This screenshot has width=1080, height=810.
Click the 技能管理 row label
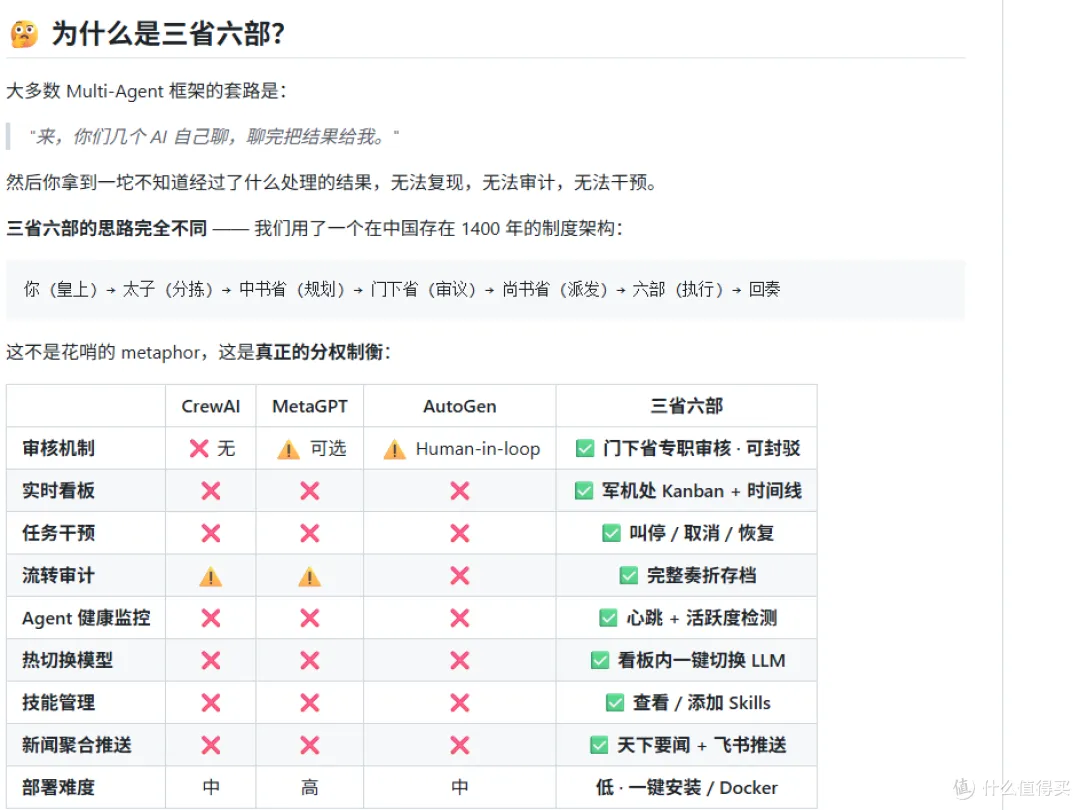coord(59,703)
